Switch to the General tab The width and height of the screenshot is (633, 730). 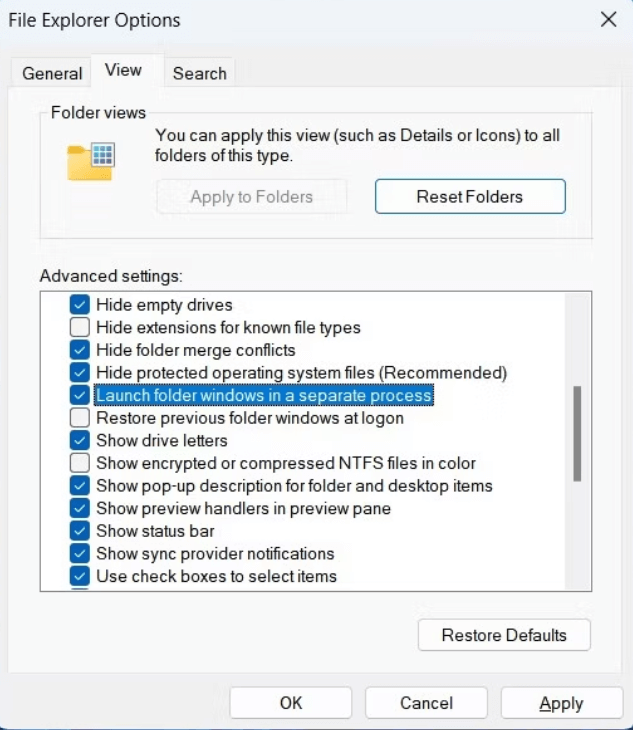coord(52,73)
